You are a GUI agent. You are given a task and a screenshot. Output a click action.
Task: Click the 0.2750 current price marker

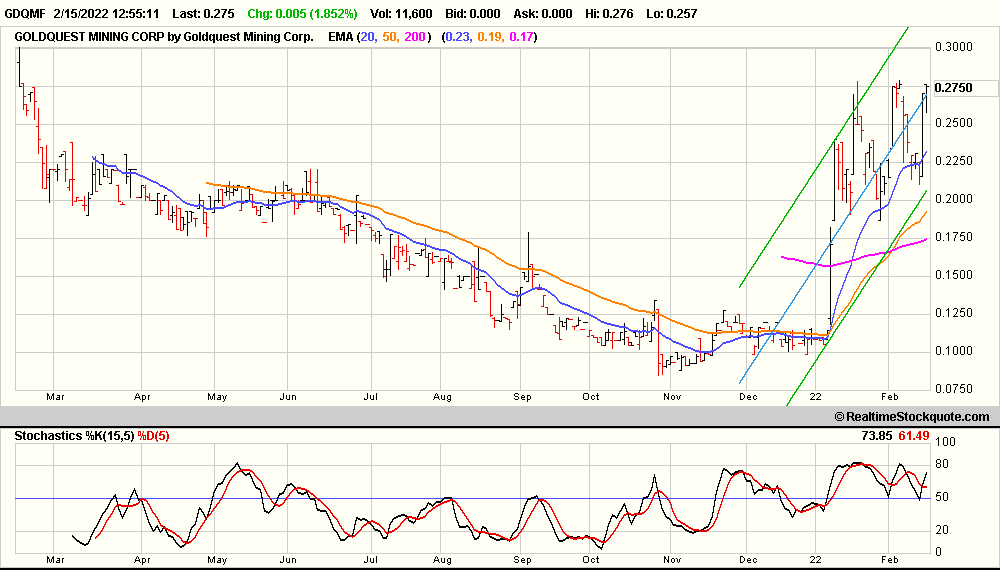[x=952, y=88]
